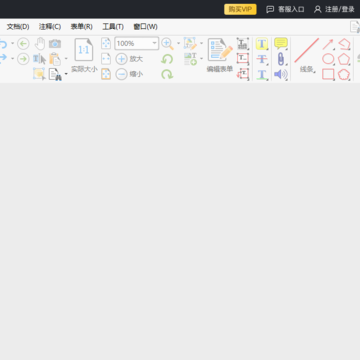Screen dimensions: 360x360
Task: Rotate view clockwise with green arrow
Action: 167,74
